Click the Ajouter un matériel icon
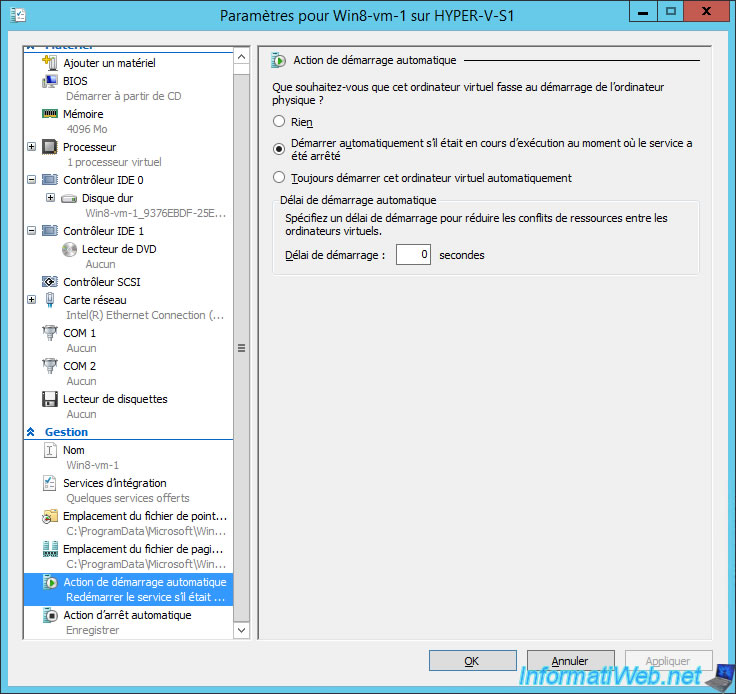Screen dimensions: 736x694 coord(50,62)
